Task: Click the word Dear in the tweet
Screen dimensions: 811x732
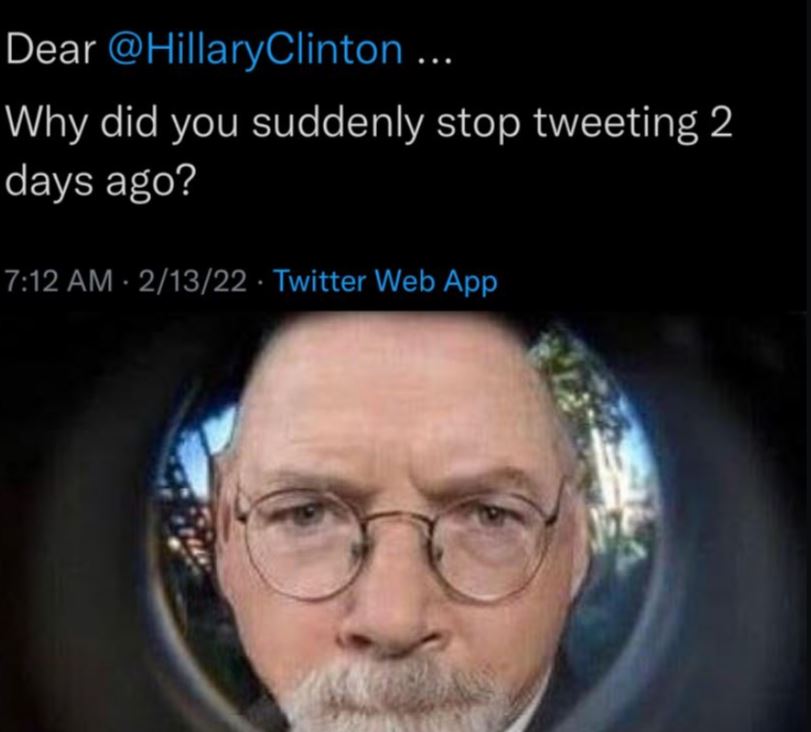Action: pos(51,50)
